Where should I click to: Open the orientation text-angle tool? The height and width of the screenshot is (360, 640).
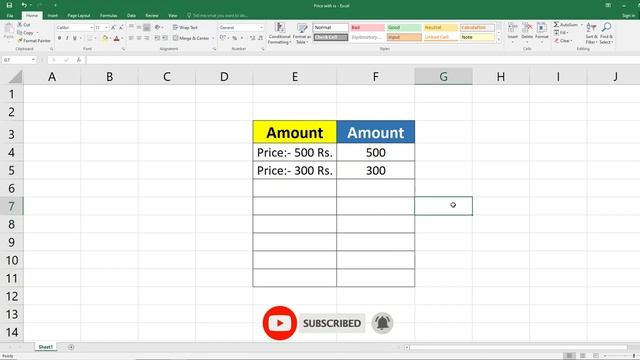coord(157,27)
